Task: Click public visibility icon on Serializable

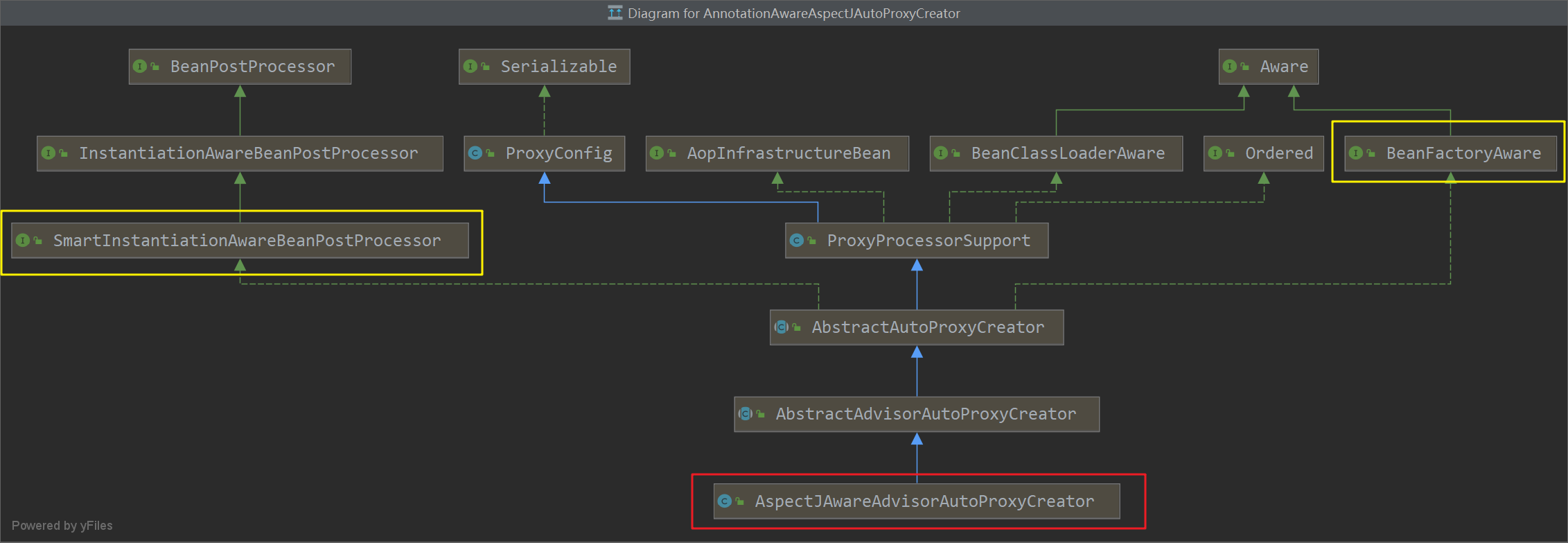Action: point(486,67)
